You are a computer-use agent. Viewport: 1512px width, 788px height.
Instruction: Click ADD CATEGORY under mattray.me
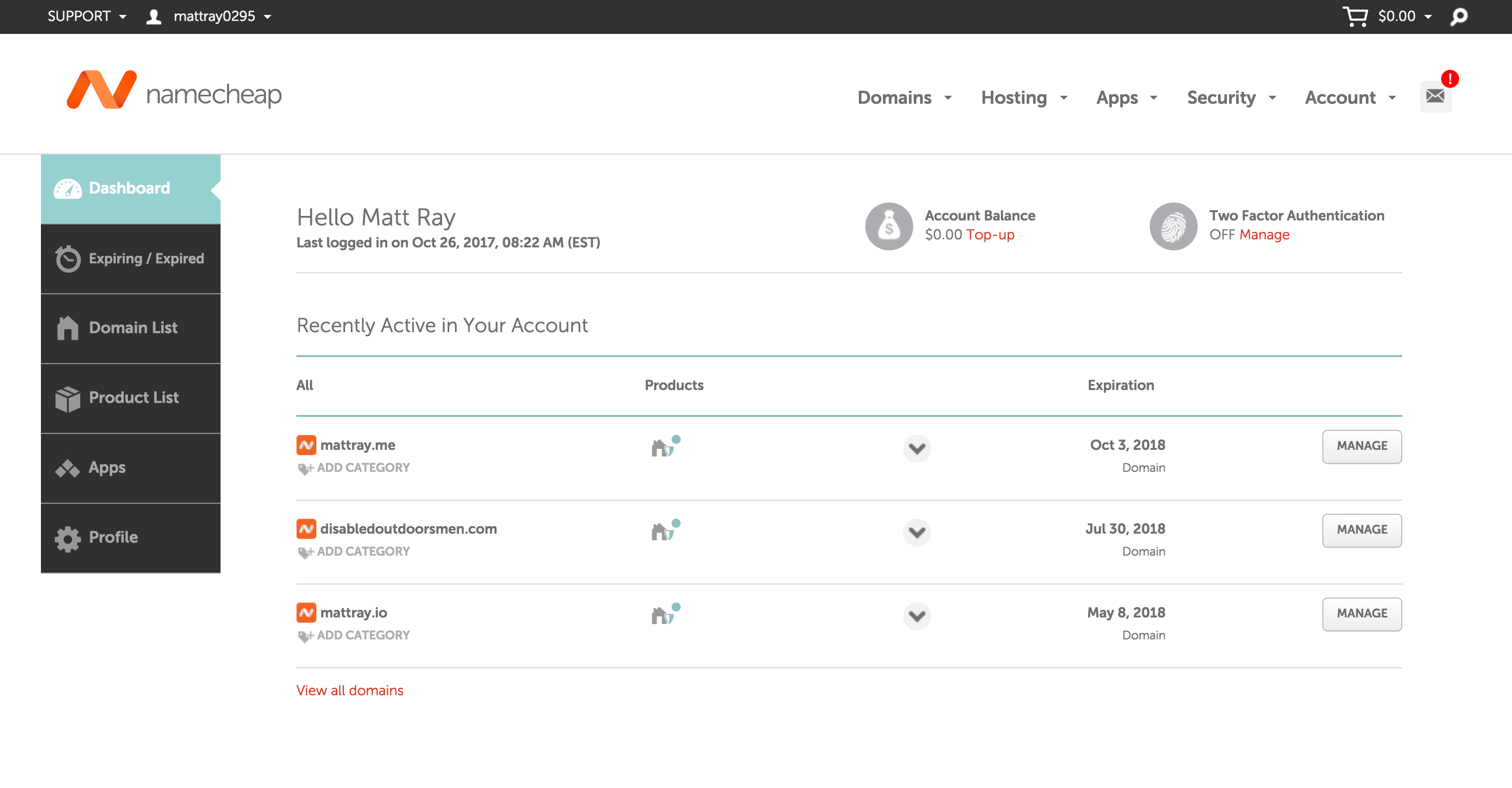pyautogui.click(x=363, y=468)
